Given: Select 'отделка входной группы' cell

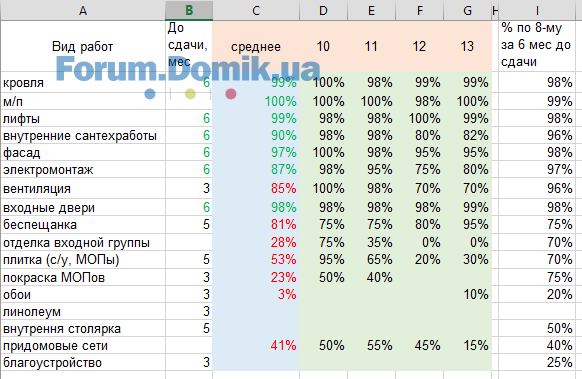Looking at the screenshot, I should [x=83, y=242].
